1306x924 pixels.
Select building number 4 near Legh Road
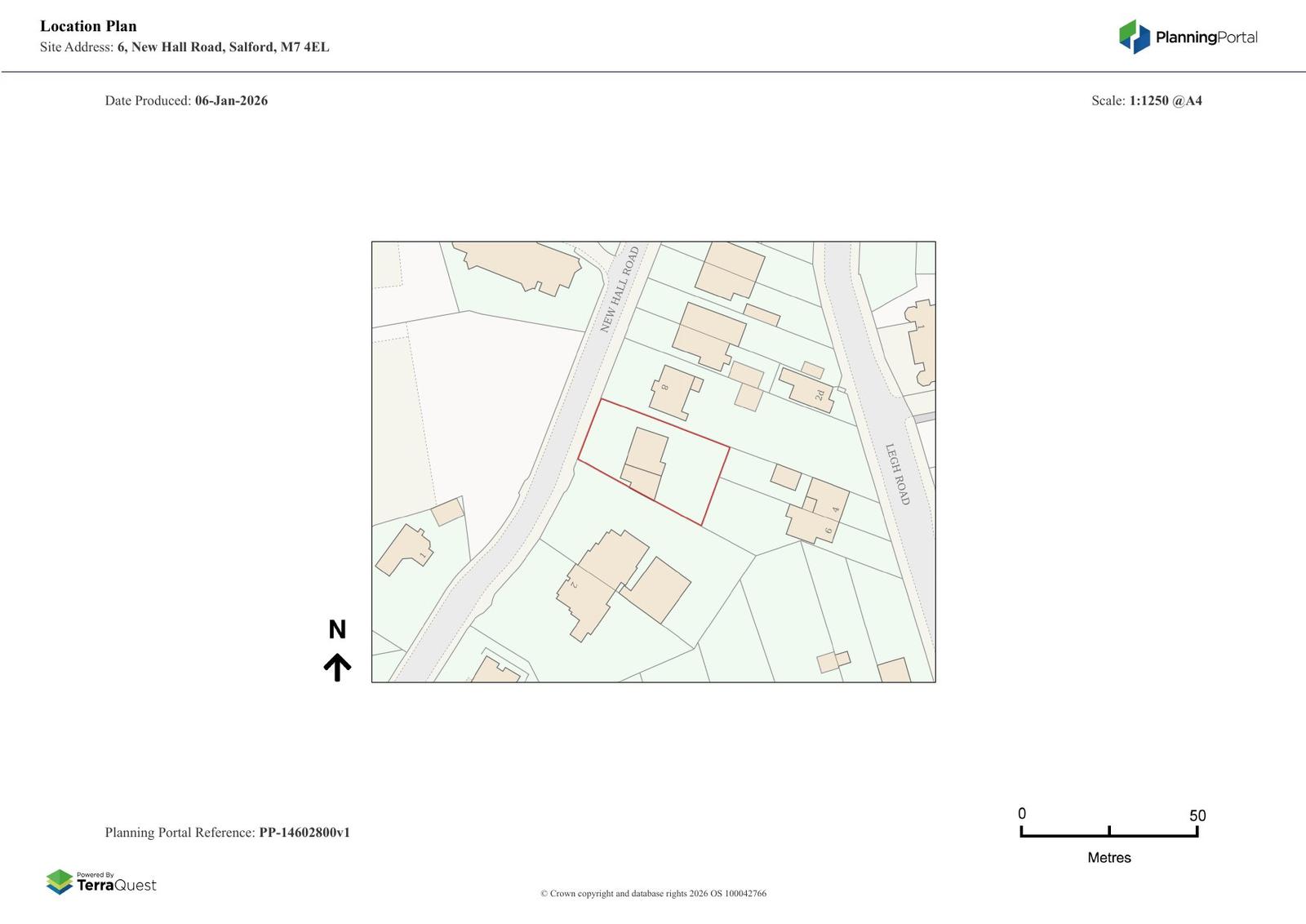tap(831, 500)
